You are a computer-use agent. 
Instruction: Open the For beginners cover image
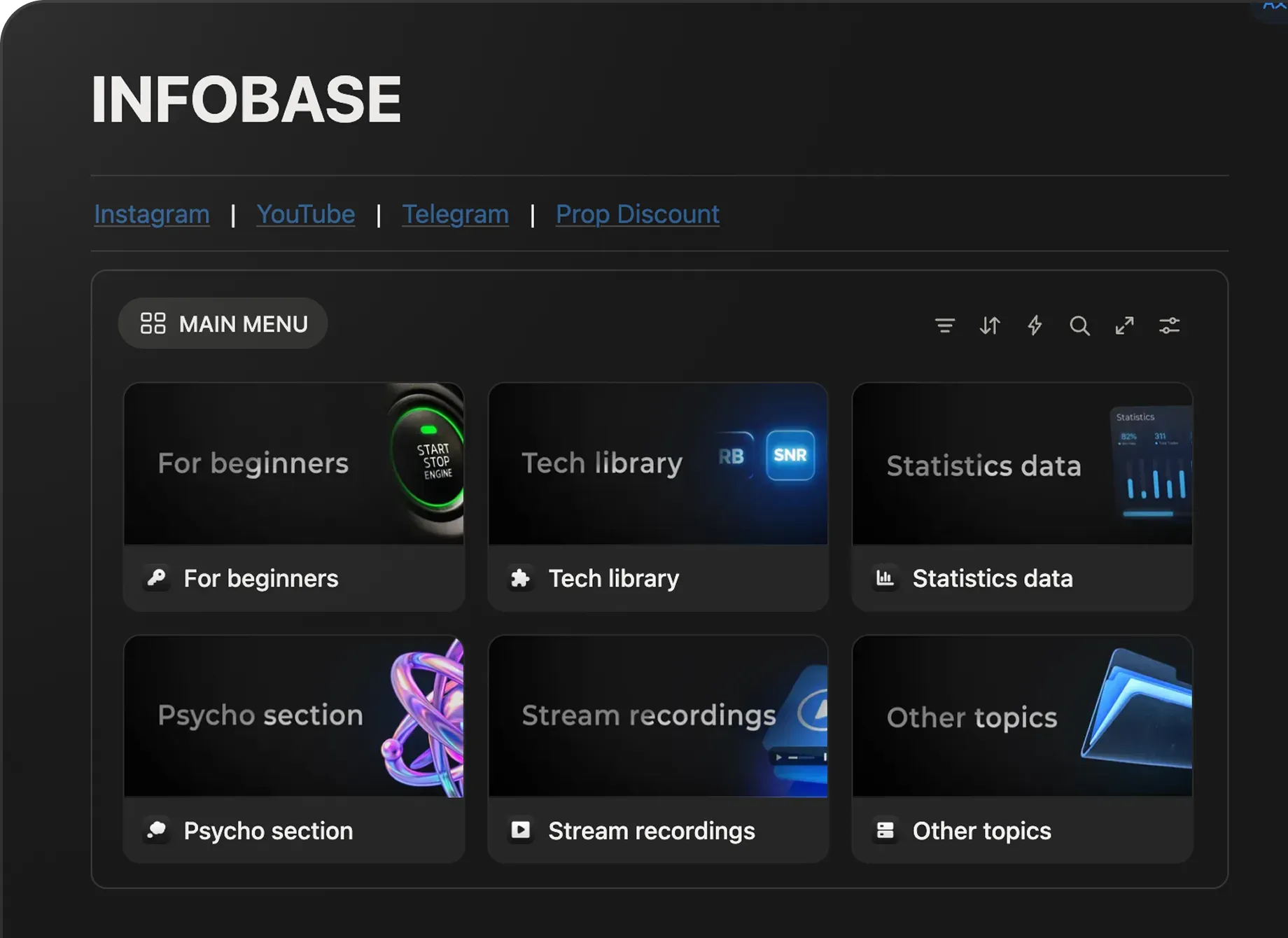pyautogui.click(x=294, y=463)
